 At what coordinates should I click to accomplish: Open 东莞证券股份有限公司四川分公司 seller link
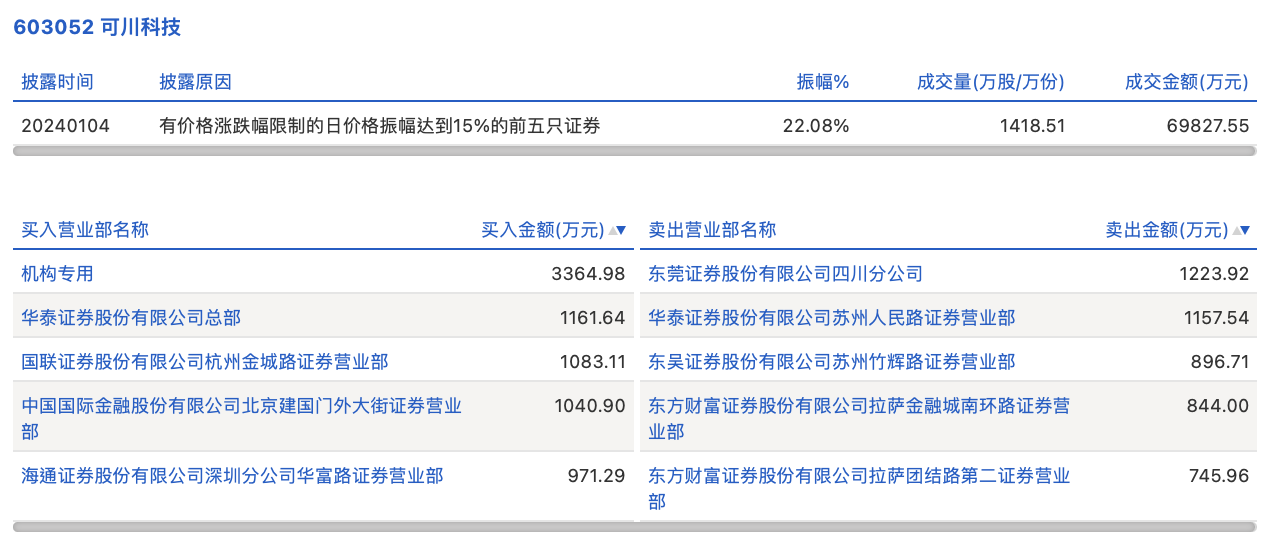[785, 273]
